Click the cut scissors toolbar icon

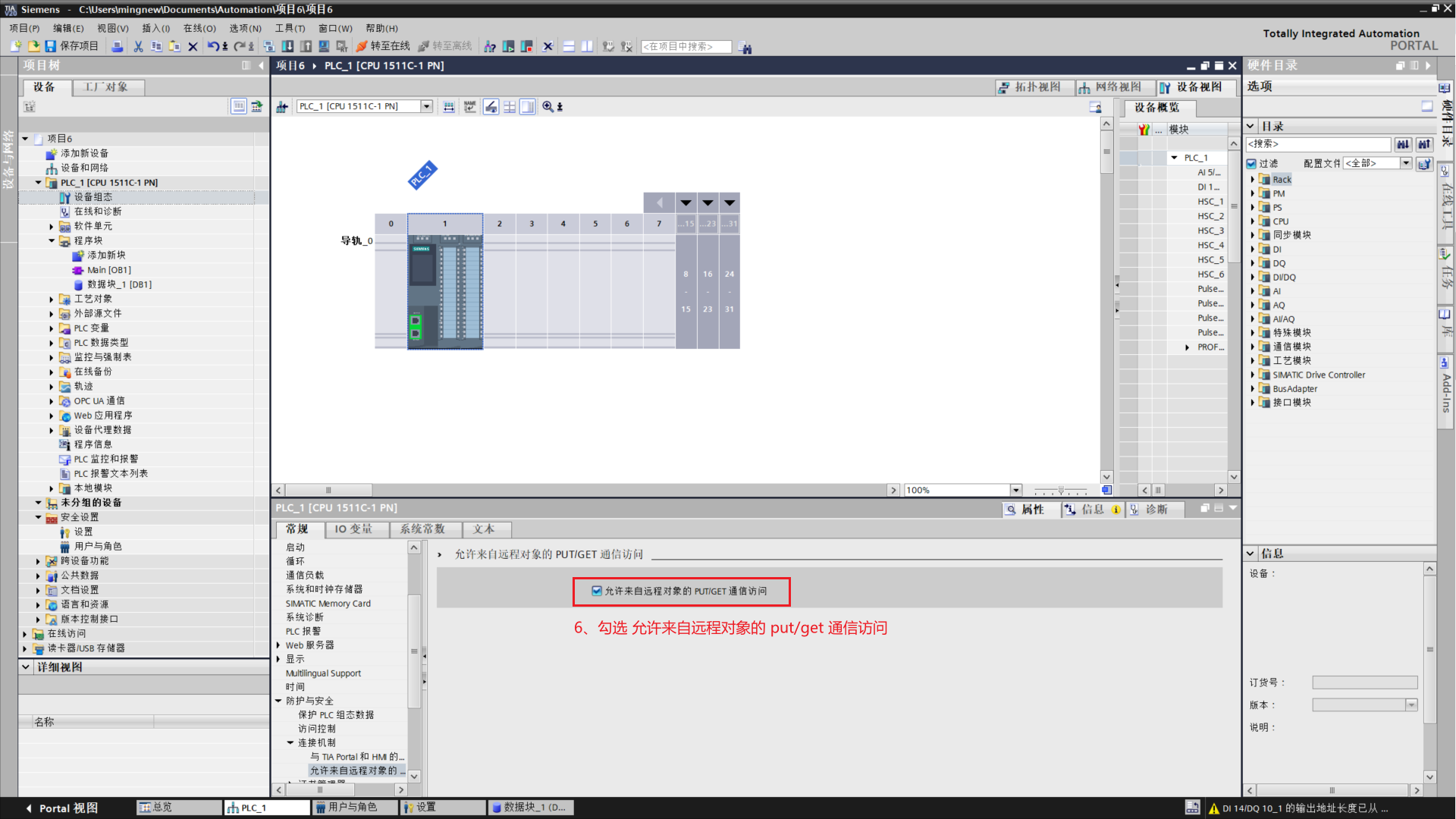pos(138,46)
